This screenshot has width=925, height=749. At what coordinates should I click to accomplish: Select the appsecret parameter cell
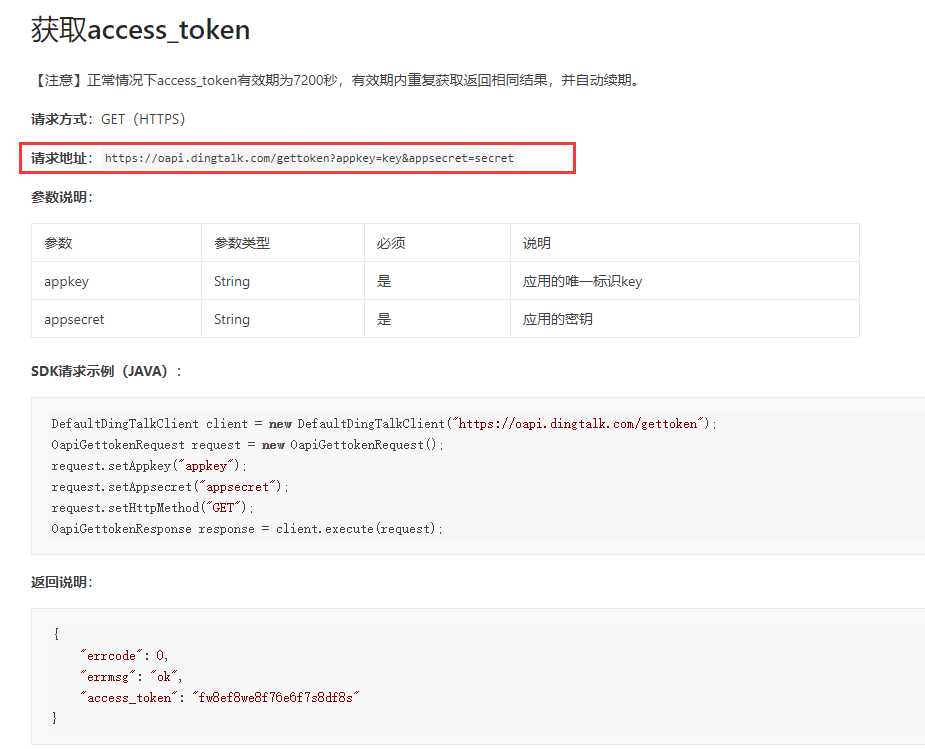tap(116, 319)
